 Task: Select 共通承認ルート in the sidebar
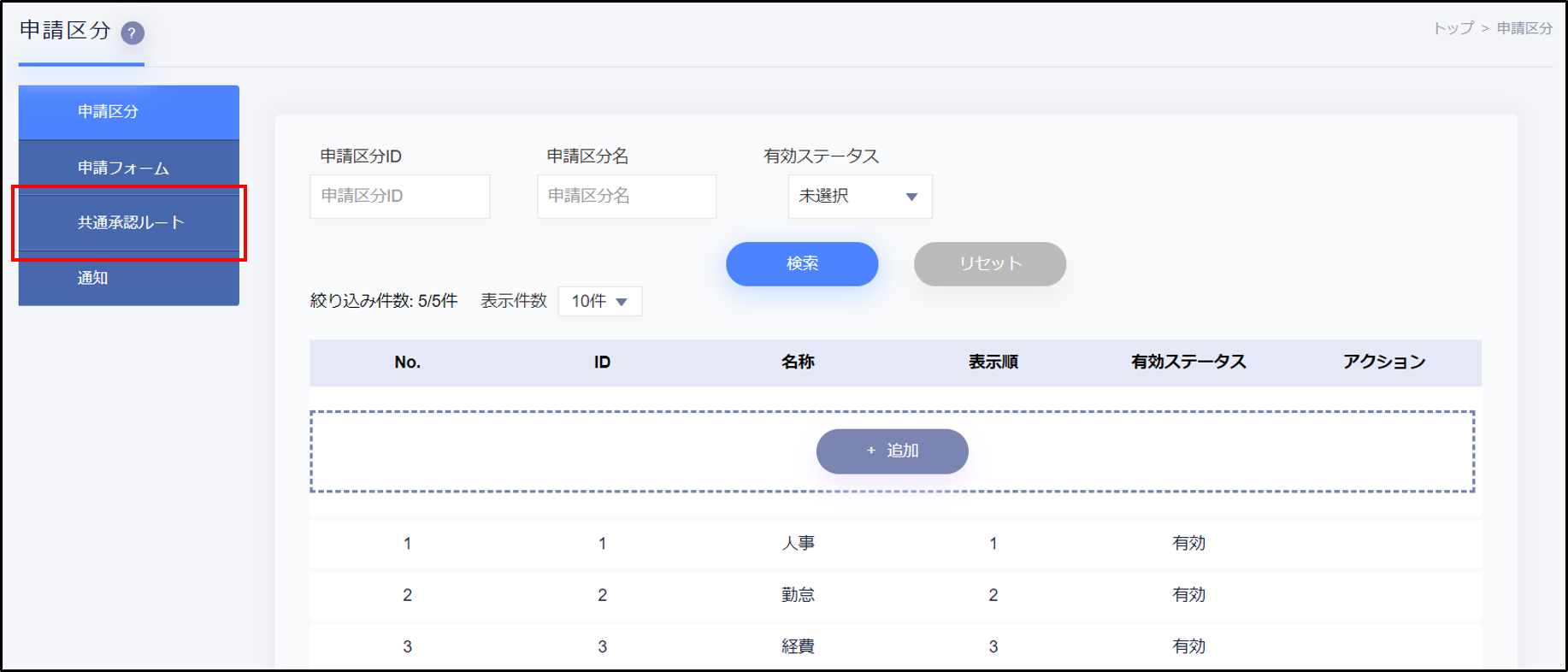(129, 222)
